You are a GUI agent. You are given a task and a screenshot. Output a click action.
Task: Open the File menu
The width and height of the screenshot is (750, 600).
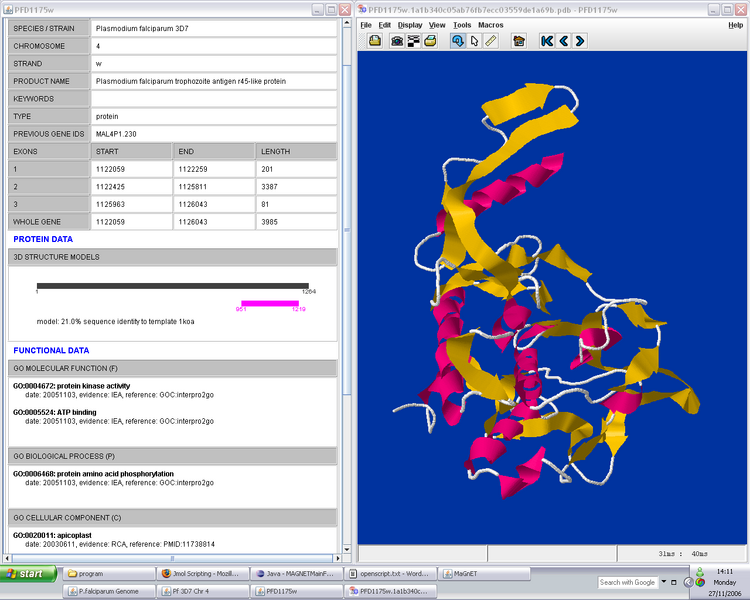click(x=365, y=25)
